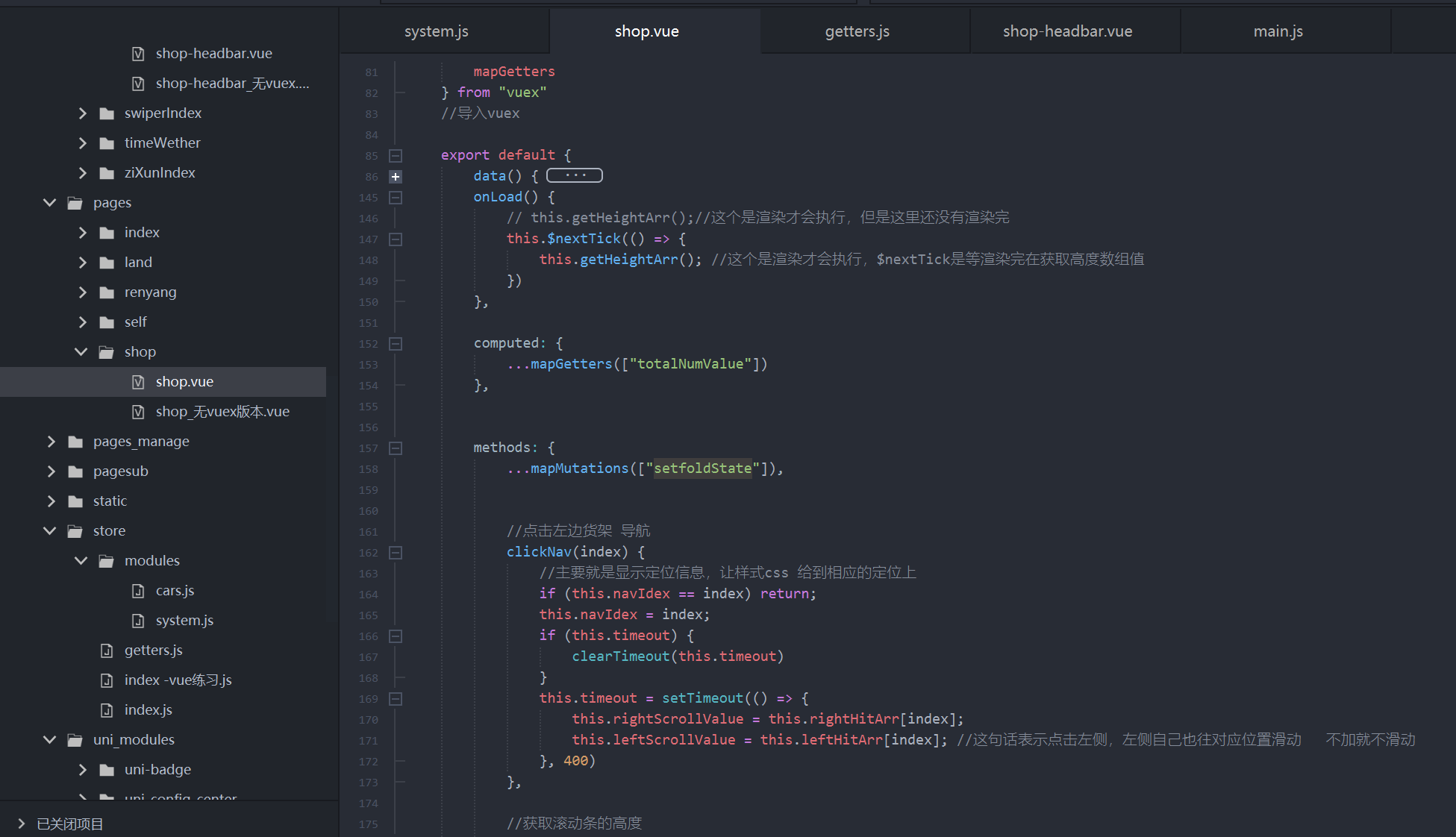Click the static folder icon

(x=75, y=501)
